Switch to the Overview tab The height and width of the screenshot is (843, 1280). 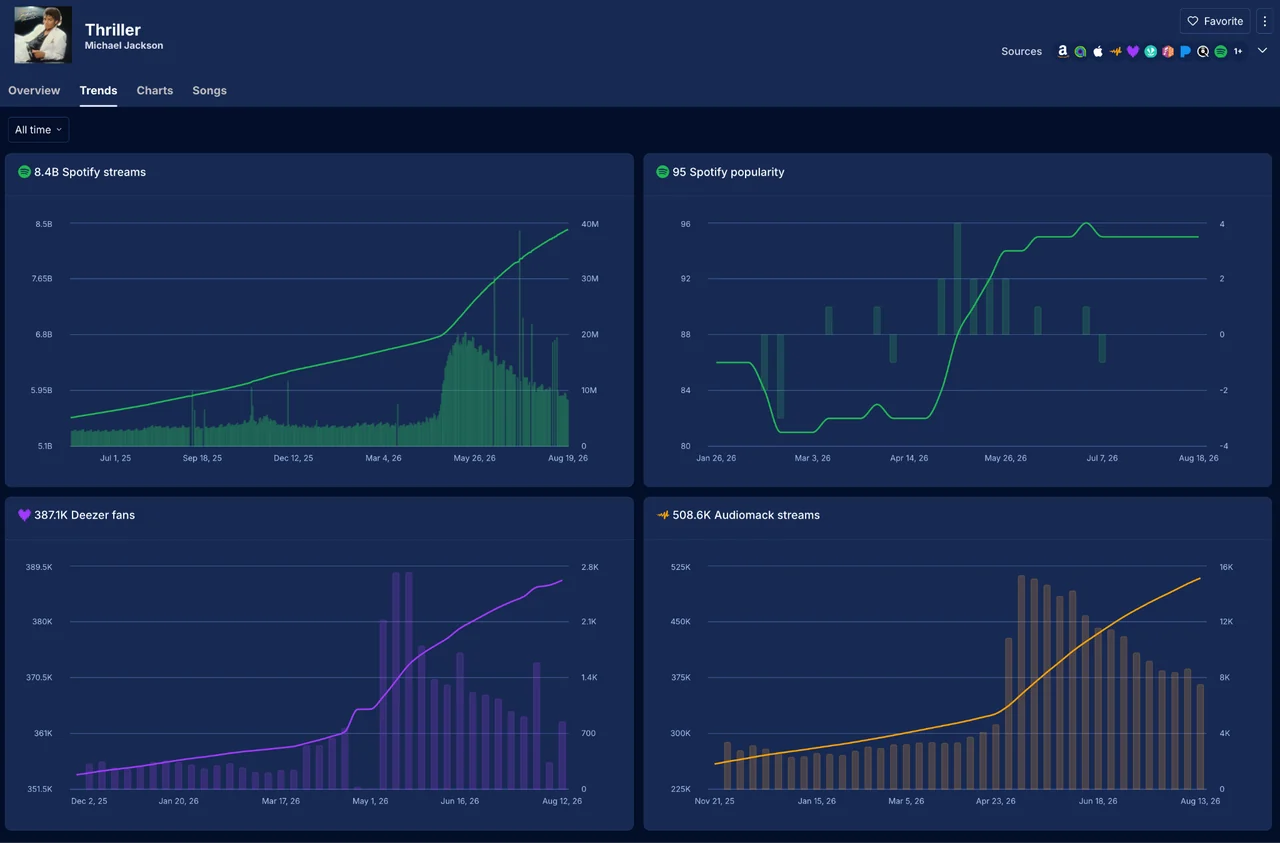(34, 90)
